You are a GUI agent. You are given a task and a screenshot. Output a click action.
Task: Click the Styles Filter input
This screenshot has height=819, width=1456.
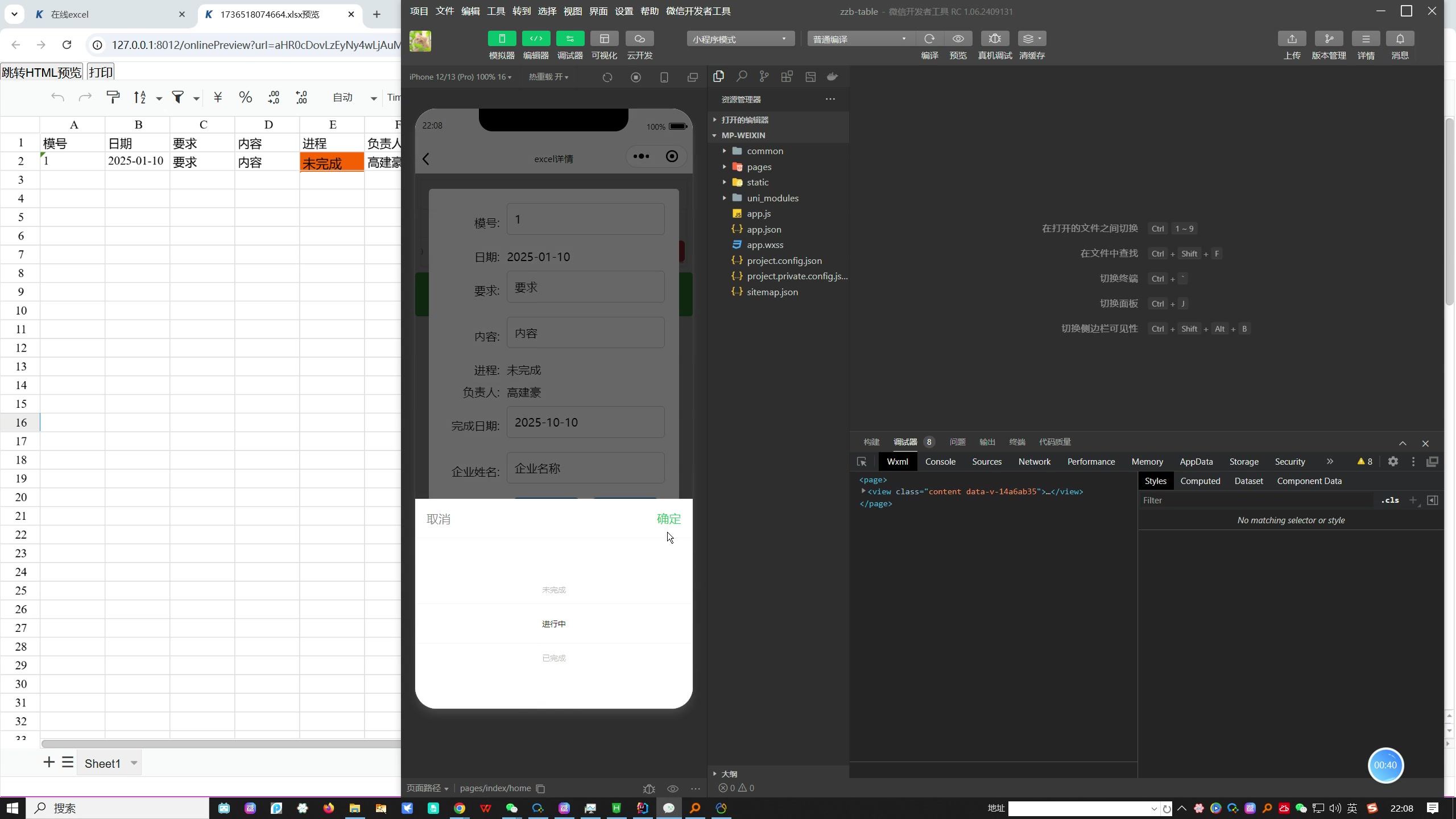click(1257, 500)
